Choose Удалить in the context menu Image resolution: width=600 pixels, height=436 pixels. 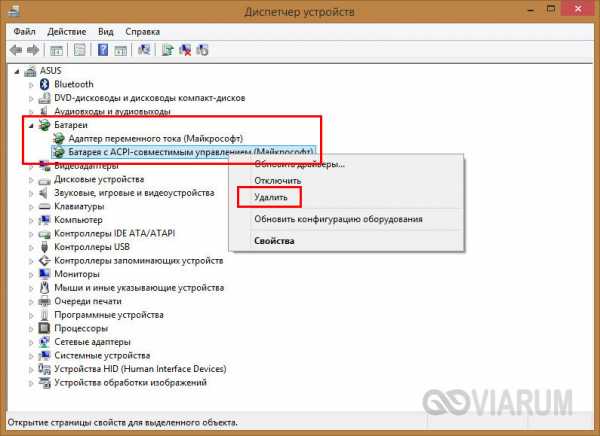coord(270,197)
